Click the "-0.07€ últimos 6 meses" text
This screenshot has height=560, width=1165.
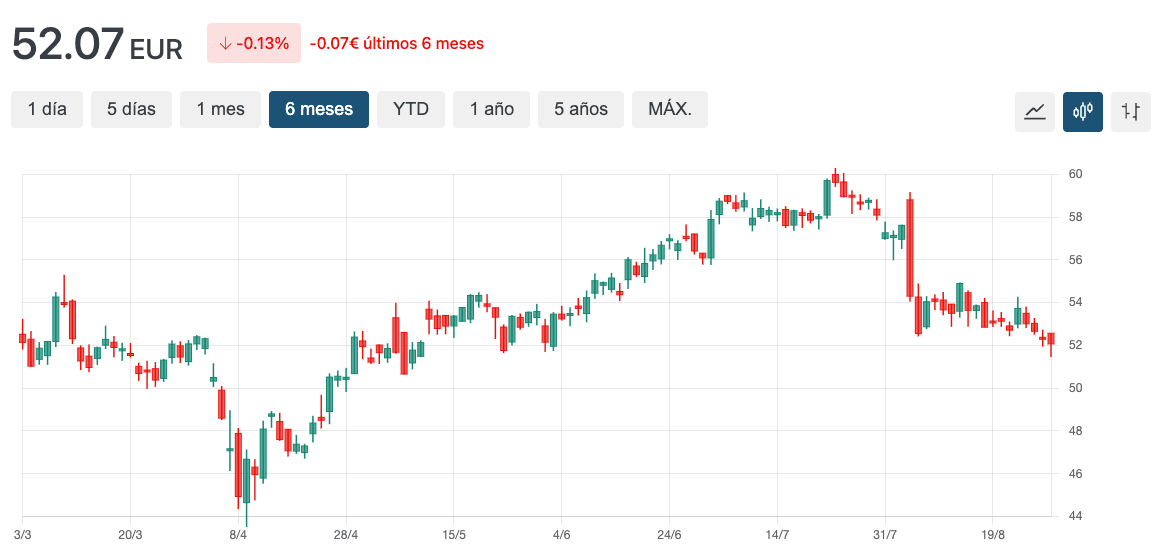point(397,44)
